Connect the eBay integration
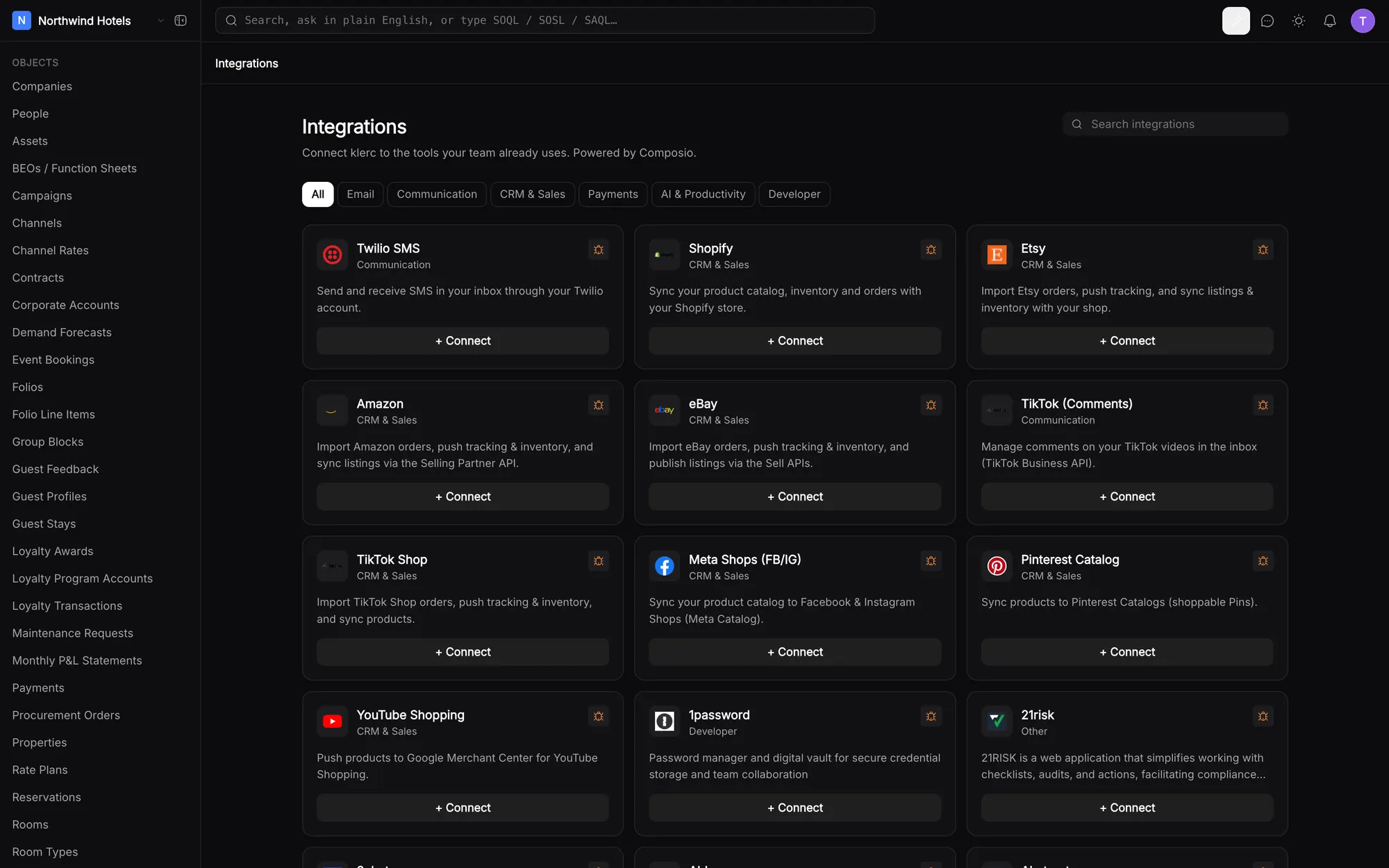 (x=795, y=496)
